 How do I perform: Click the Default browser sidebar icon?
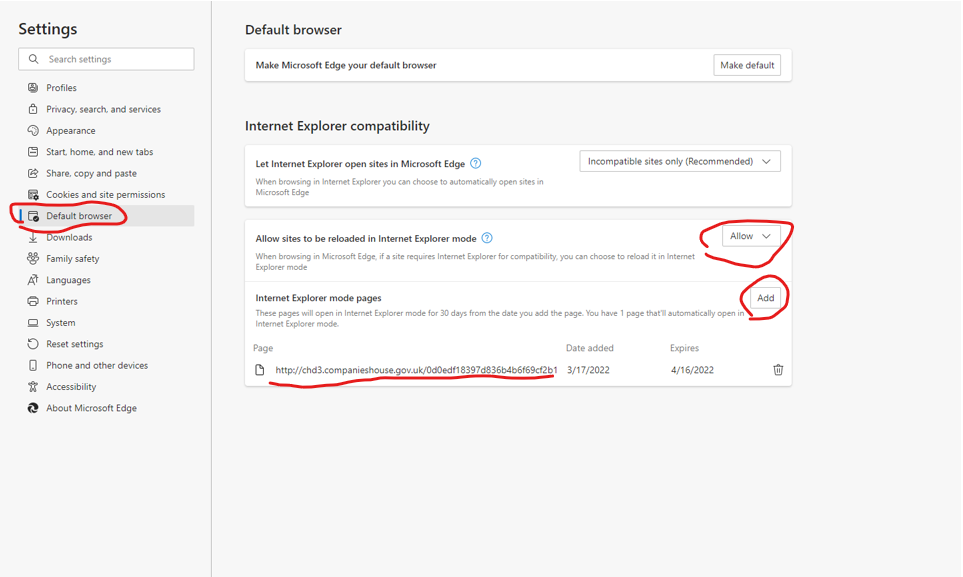(33, 216)
